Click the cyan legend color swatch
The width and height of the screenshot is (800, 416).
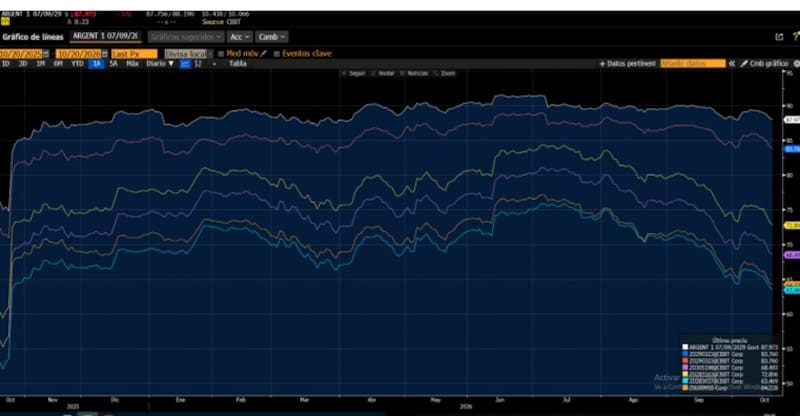tap(685, 381)
